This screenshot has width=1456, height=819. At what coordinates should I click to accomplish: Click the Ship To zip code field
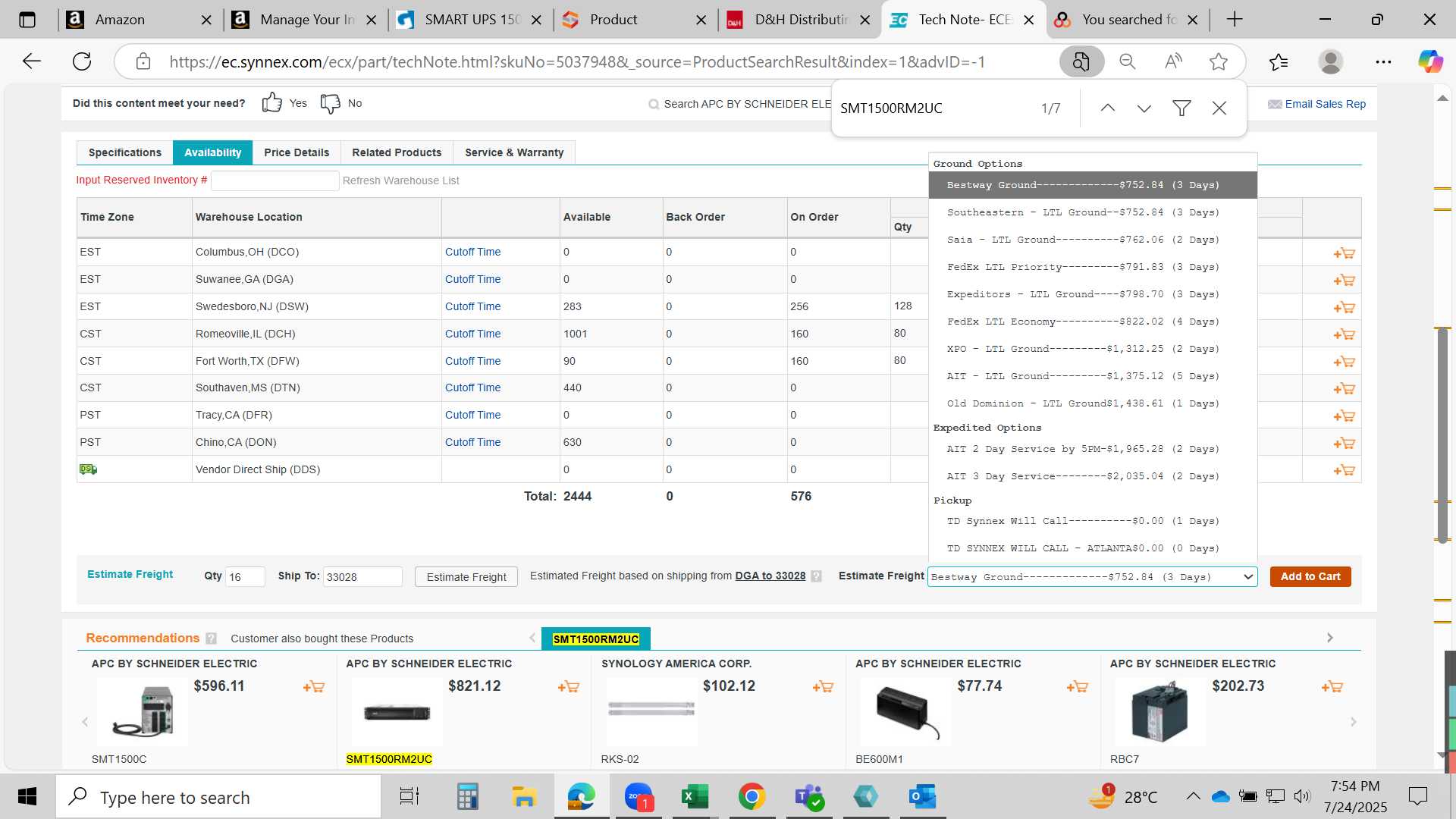(362, 577)
